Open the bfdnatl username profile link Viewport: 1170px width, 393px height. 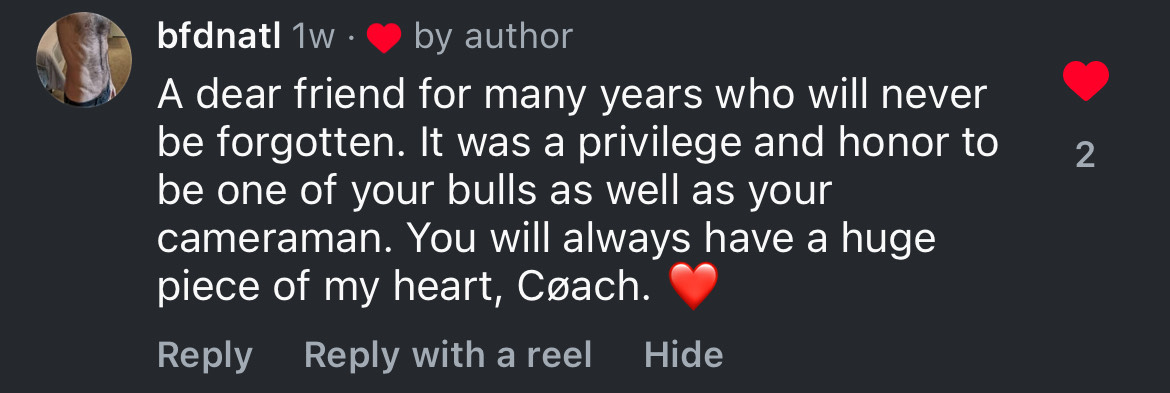tap(219, 36)
